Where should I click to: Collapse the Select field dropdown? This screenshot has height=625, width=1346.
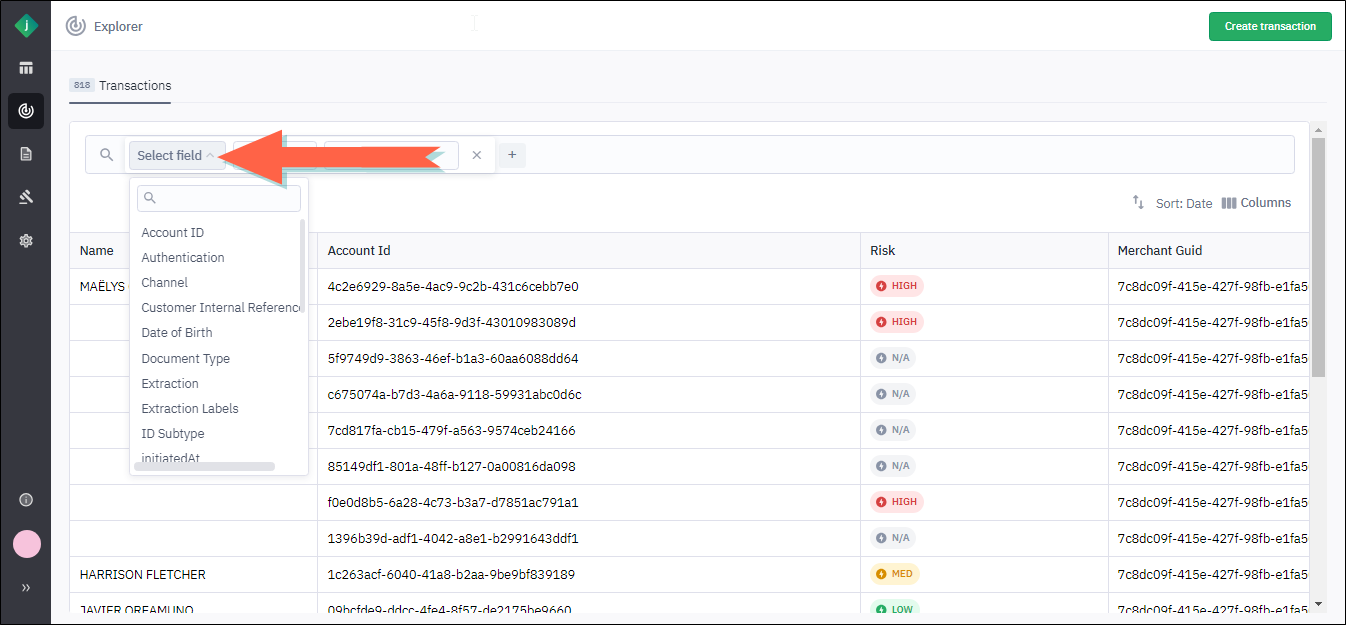(x=176, y=155)
